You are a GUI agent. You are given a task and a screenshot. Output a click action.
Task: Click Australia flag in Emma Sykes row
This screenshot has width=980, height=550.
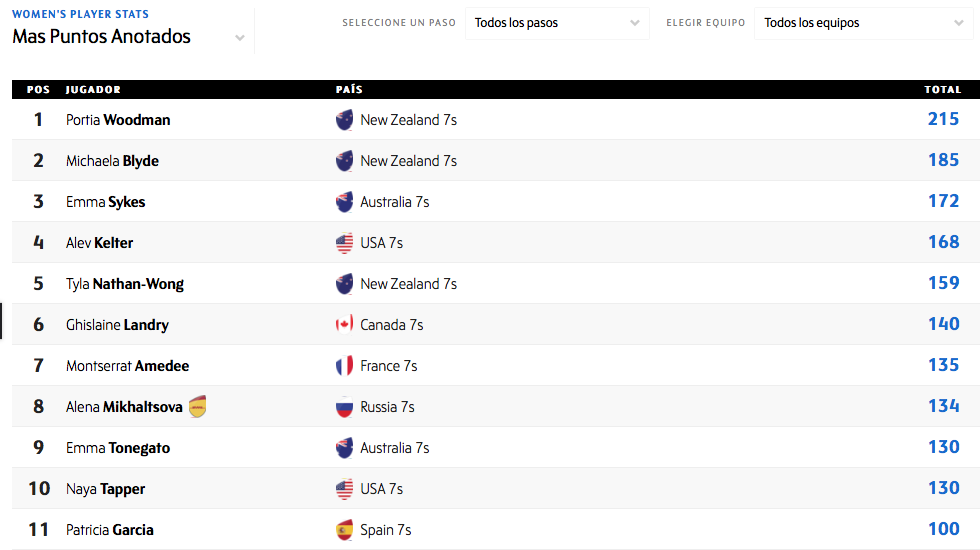coord(345,202)
